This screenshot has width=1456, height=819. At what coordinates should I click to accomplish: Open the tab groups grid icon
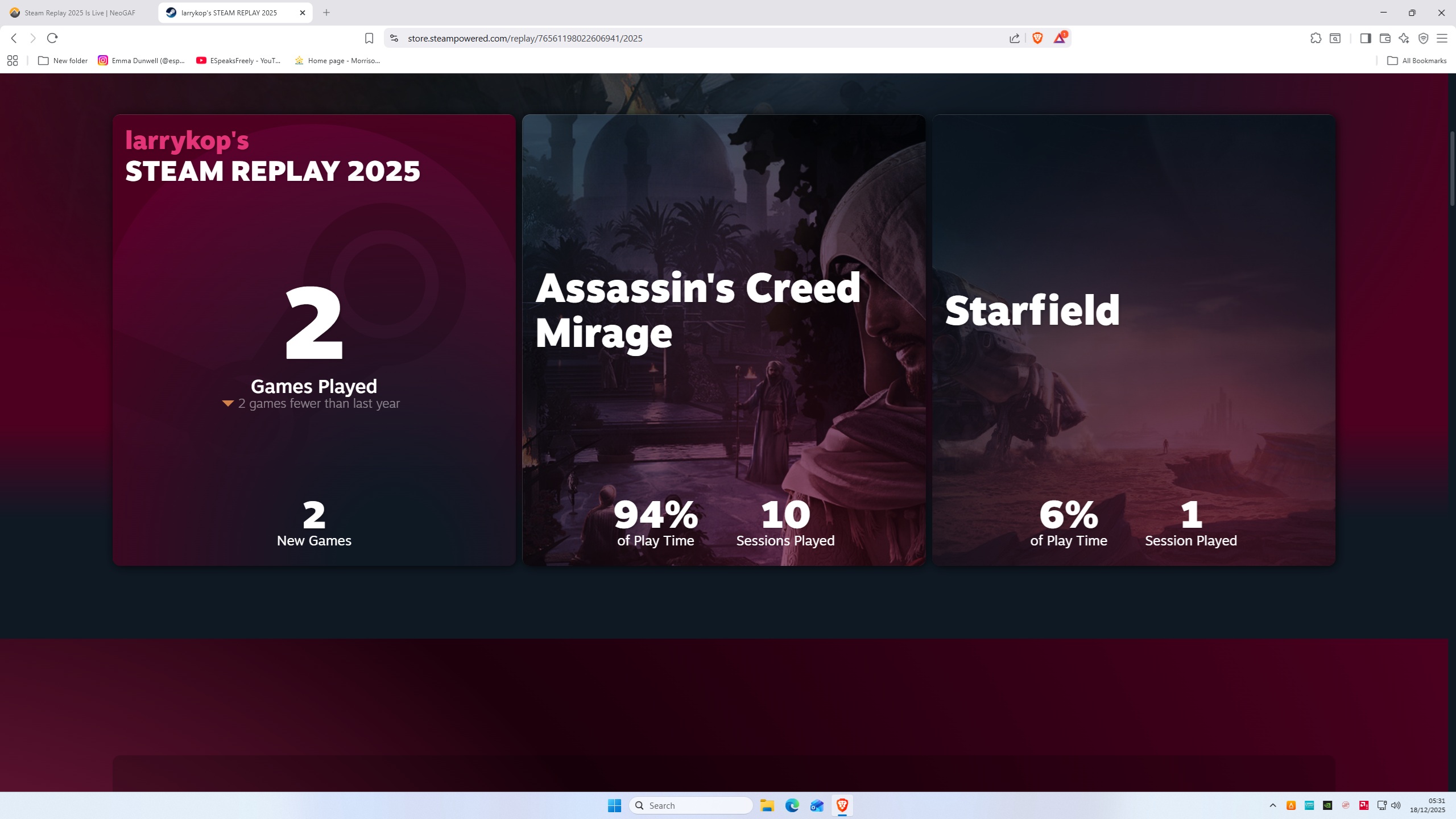[x=13, y=60]
